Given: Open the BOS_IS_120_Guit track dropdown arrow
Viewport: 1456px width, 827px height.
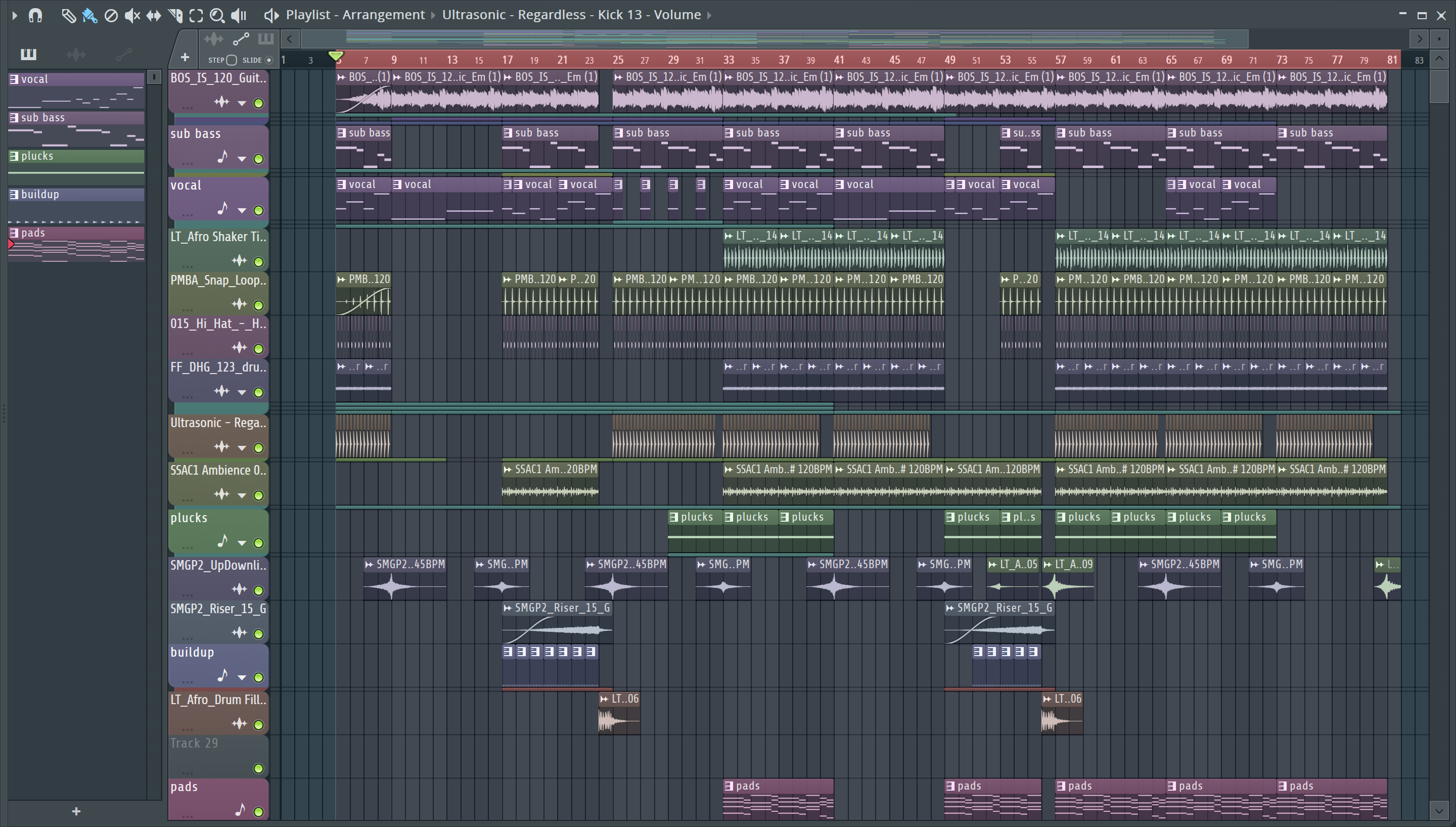Looking at the screenshot, I should pos(242,103).
